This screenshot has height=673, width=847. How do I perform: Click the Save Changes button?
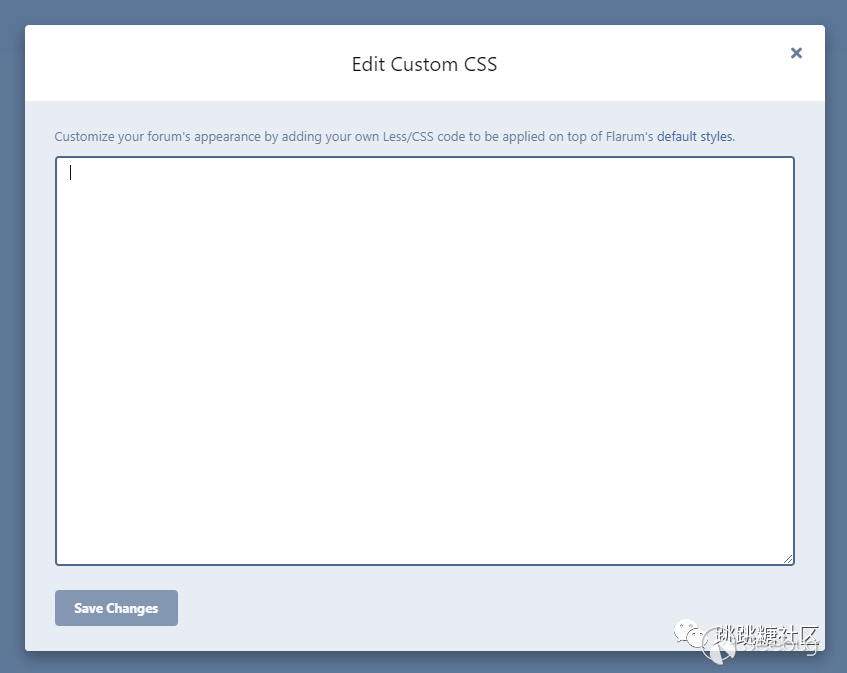(x=116, y=608)
